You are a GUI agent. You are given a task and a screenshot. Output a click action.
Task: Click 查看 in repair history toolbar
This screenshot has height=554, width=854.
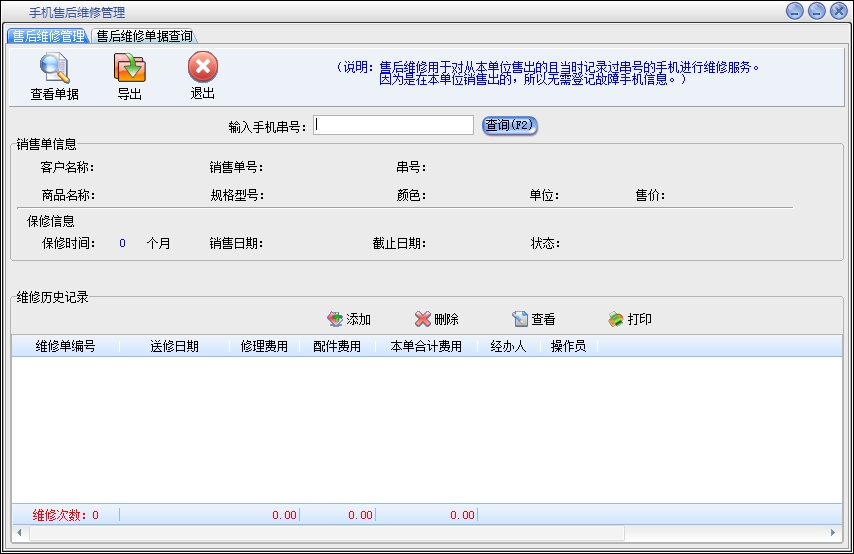pos(534,319)
